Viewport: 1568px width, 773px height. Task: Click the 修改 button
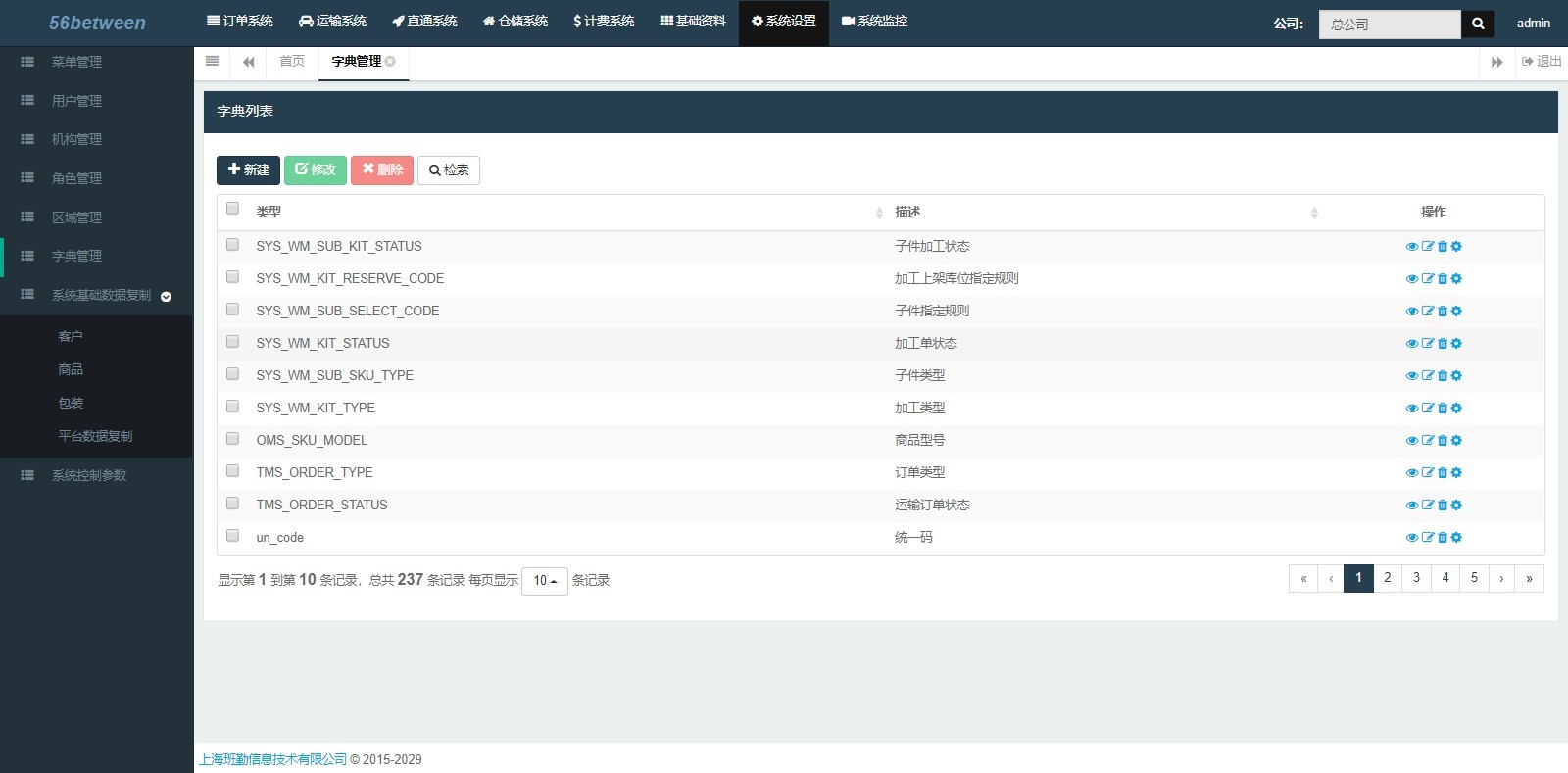point(316,170)
